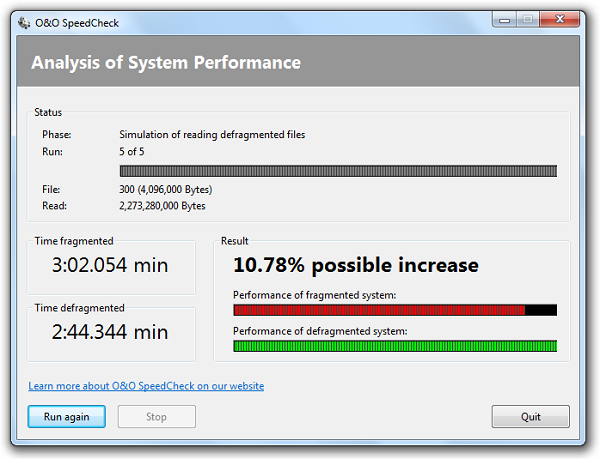This screenshot has width=600, height=459.
Task: Open the Learn more about O&O SpeedCheck link
Action: (x=146, y=386)
